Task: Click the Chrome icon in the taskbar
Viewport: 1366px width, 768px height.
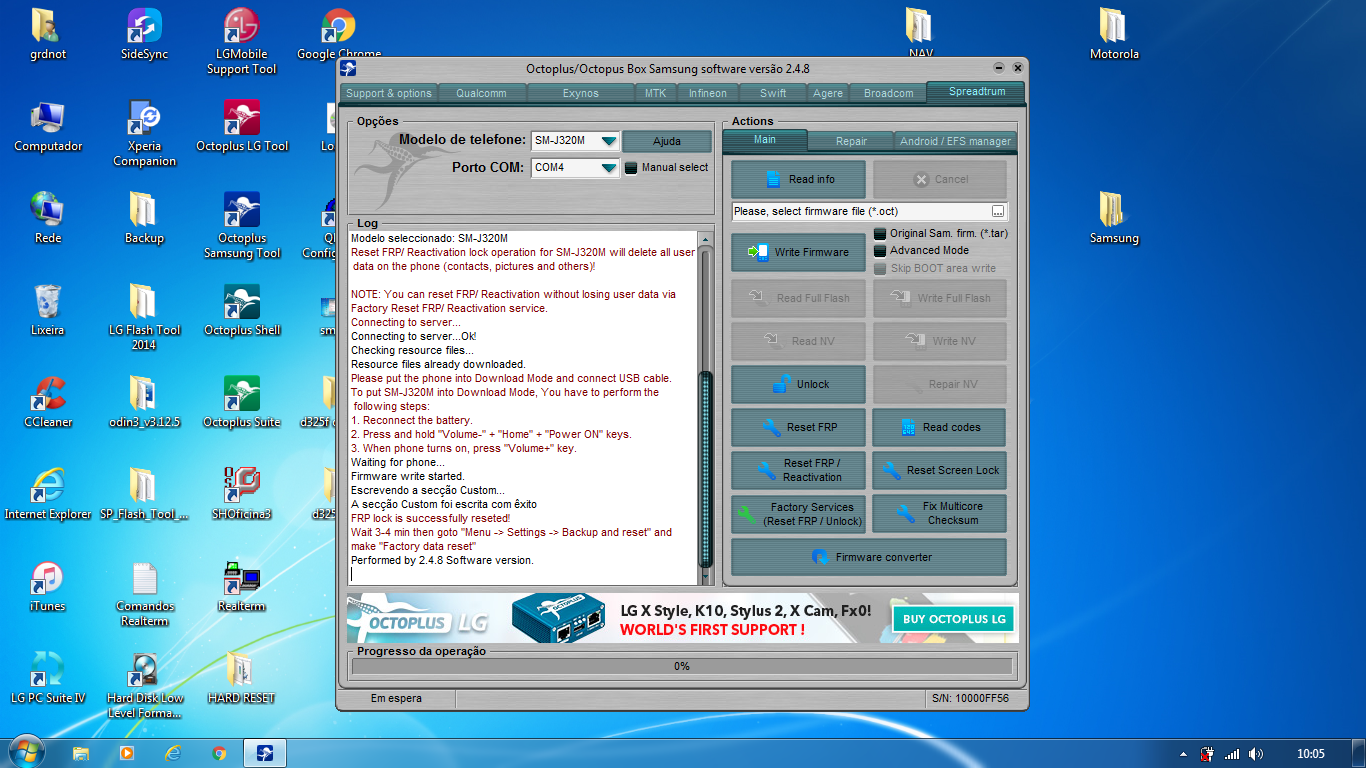Action: click(x=219, y=753)
